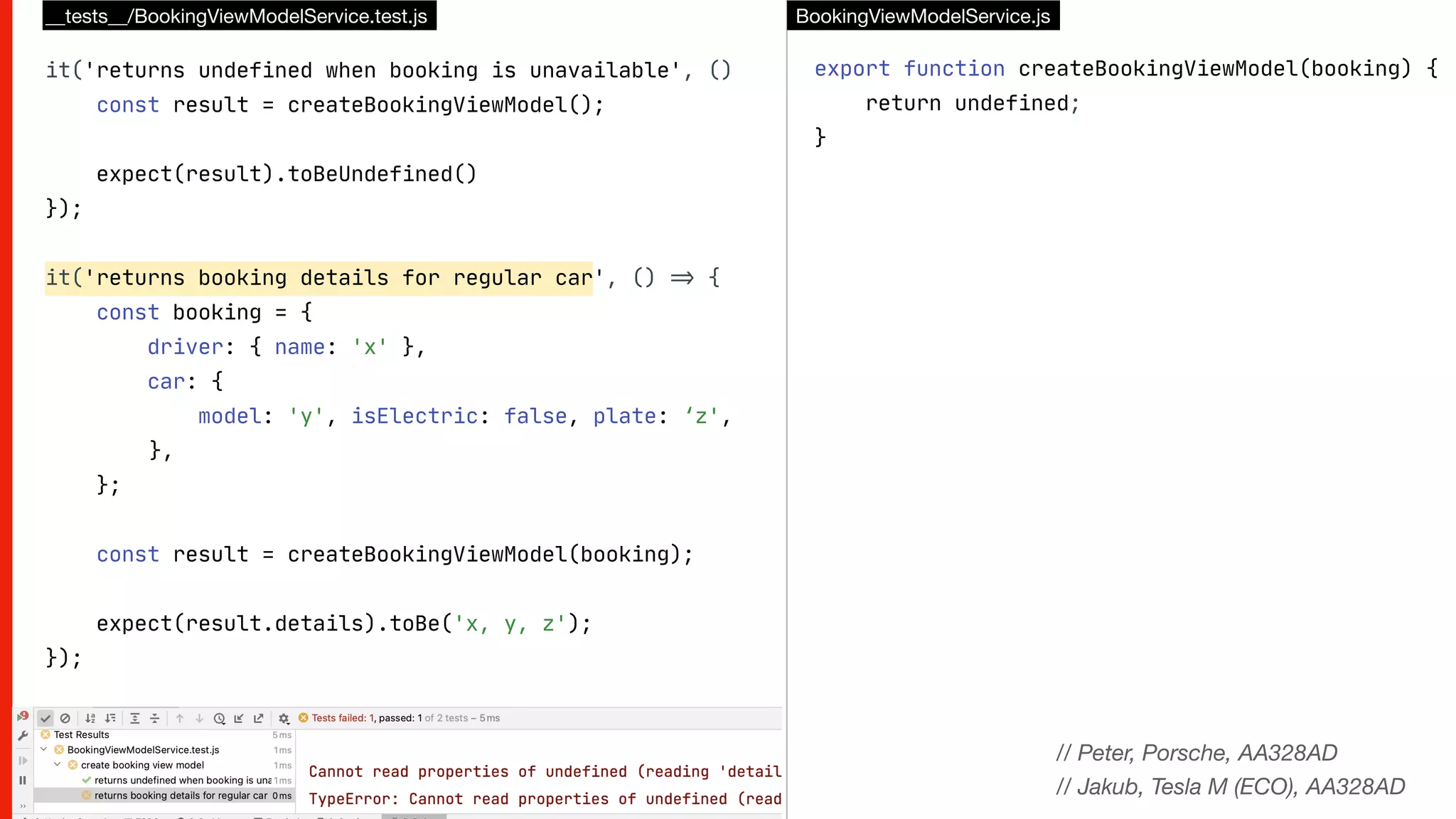
Task: Click the "driver: { name: 'x' }" line
Action: (x=286, y=347)
